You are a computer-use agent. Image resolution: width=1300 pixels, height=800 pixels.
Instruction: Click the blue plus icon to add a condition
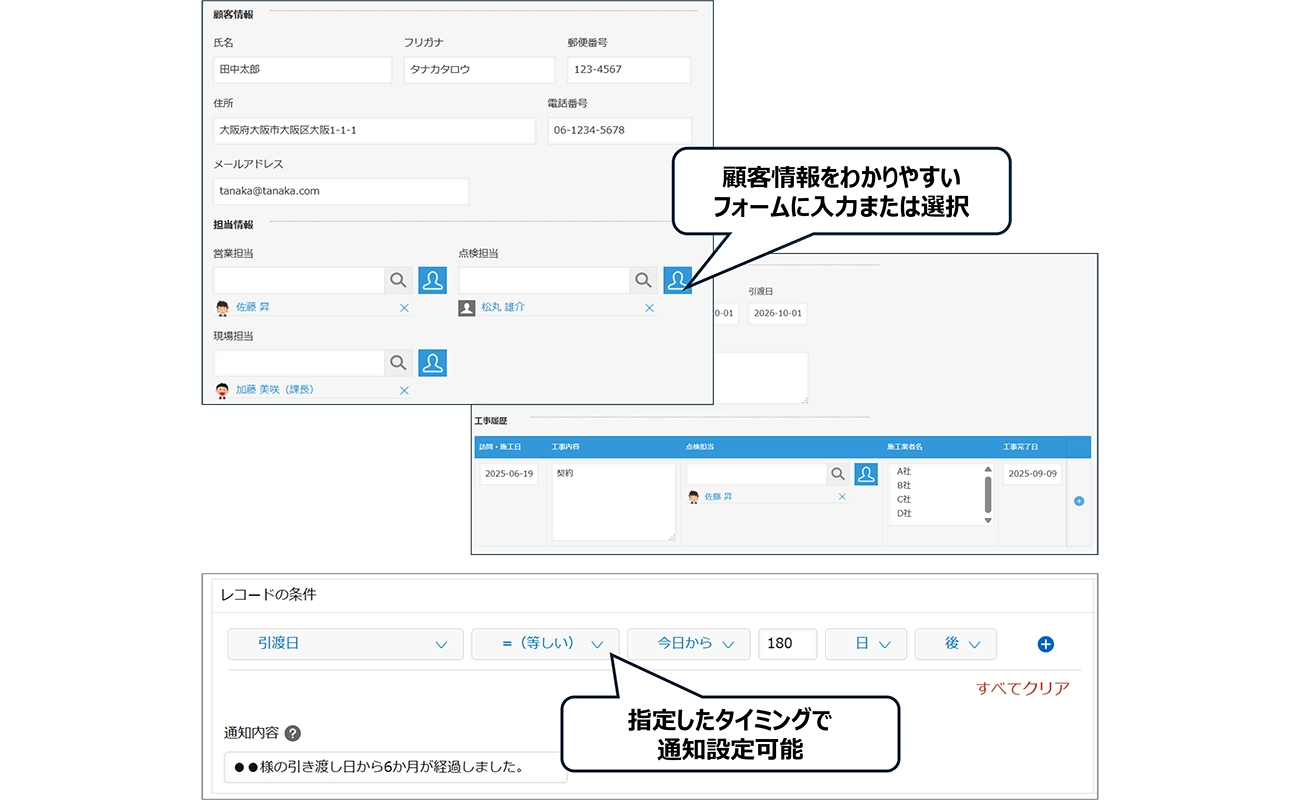(1045, 644)
